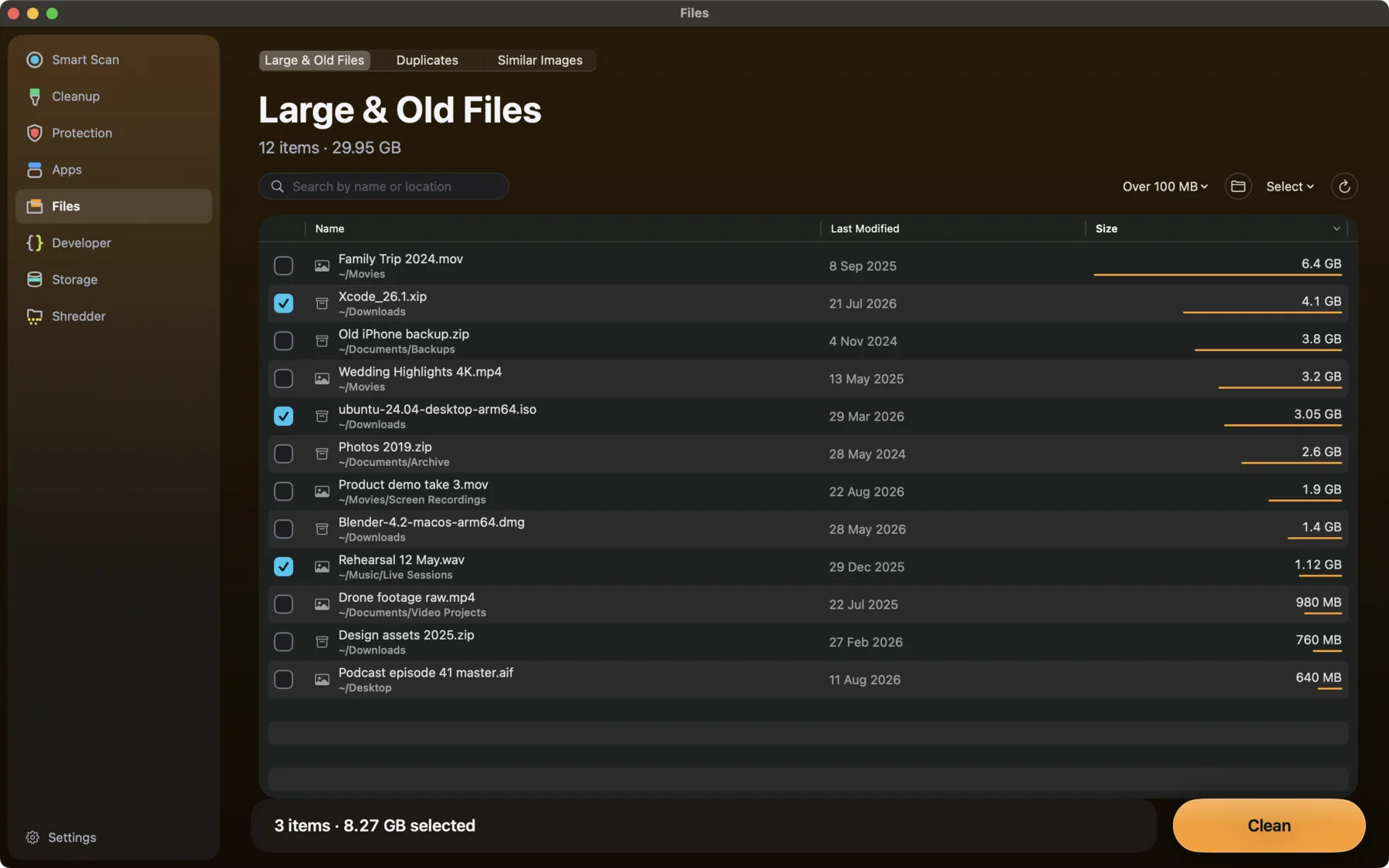Click the size bar for the 6.4 GB file

pos(1217,275)
